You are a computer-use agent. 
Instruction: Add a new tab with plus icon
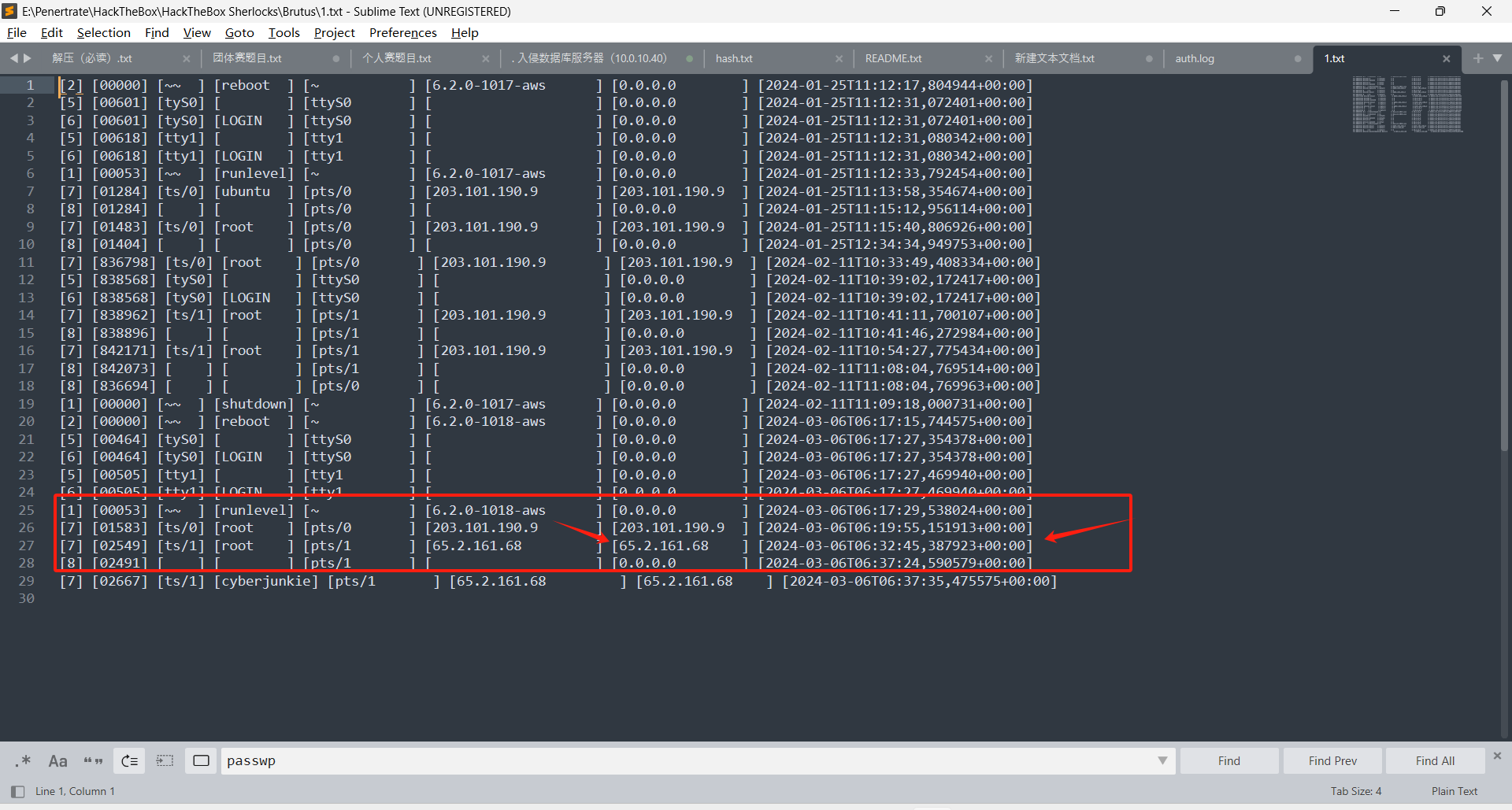coord(1477,58)
